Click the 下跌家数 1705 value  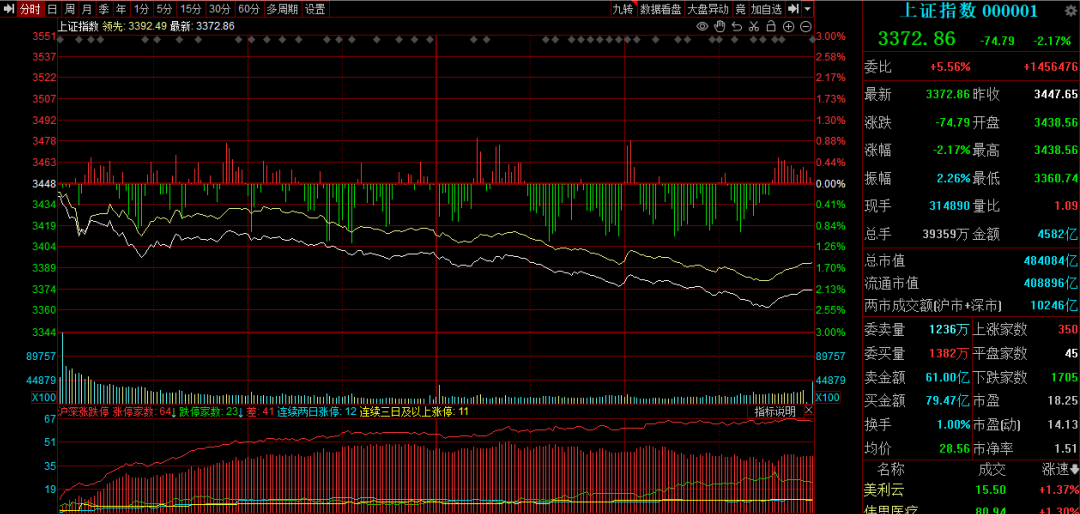[1064, 378]
